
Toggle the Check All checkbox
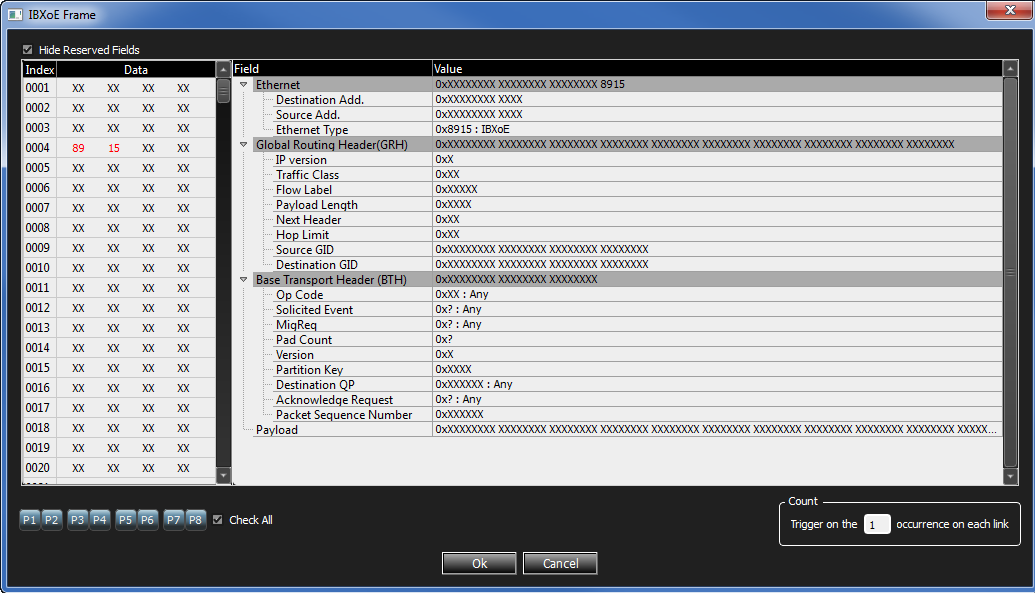(x=218, y=520)
